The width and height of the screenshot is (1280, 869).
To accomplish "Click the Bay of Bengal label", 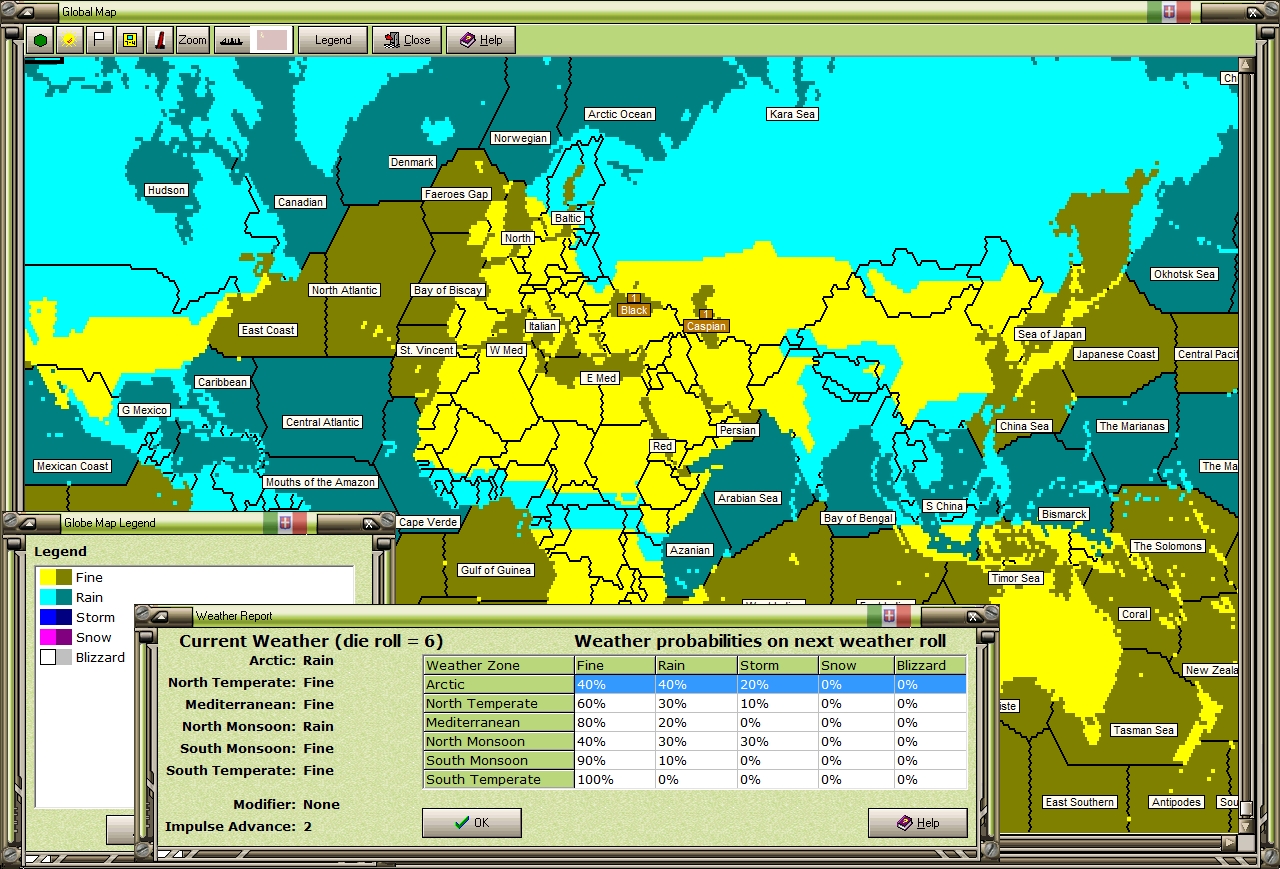I will [x=858, y=518].
